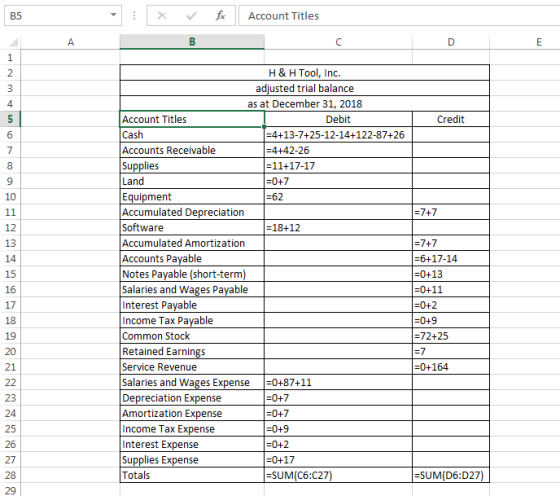Click the formula =18+12
This screenshot has height=496, width=560.
tap(338, 227)
